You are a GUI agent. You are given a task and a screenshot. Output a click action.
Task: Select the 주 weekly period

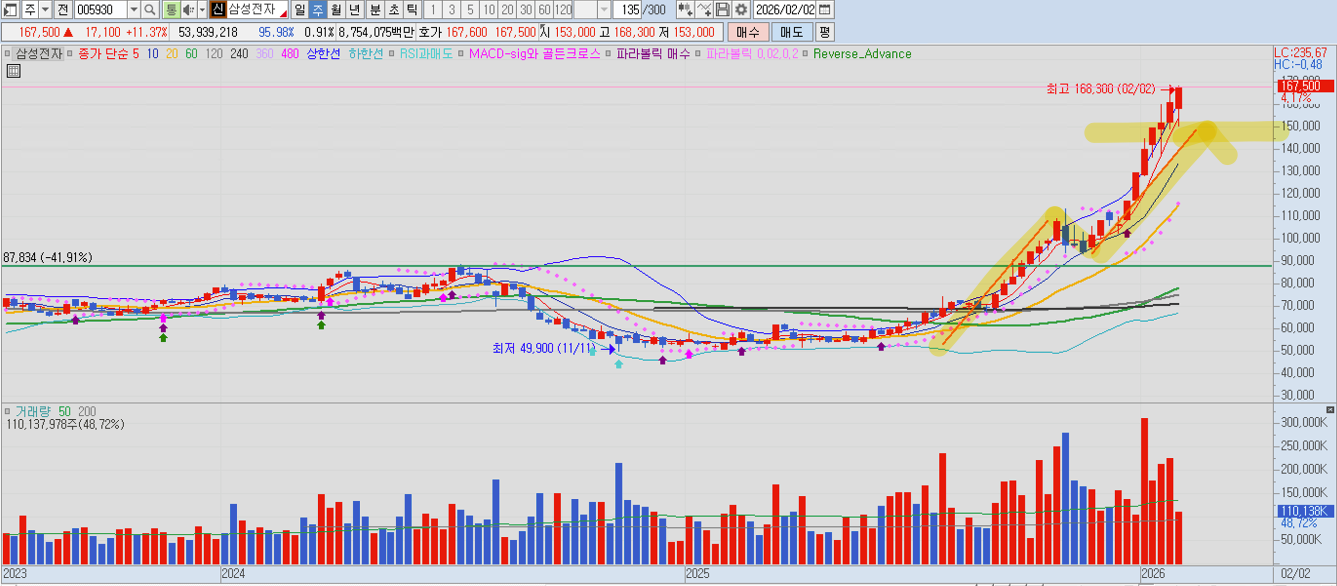coord(317,9)
